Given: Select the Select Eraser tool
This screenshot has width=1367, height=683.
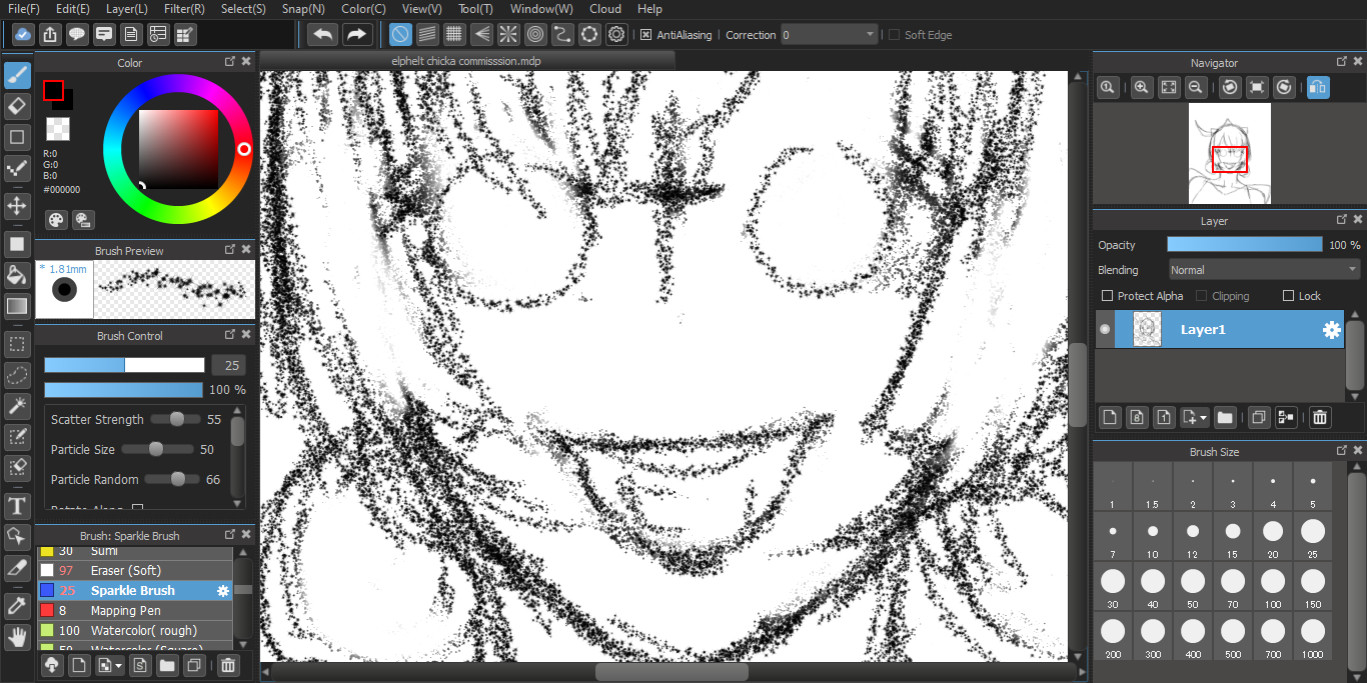Looking at the screenshot, I should [x=17, y=466].
